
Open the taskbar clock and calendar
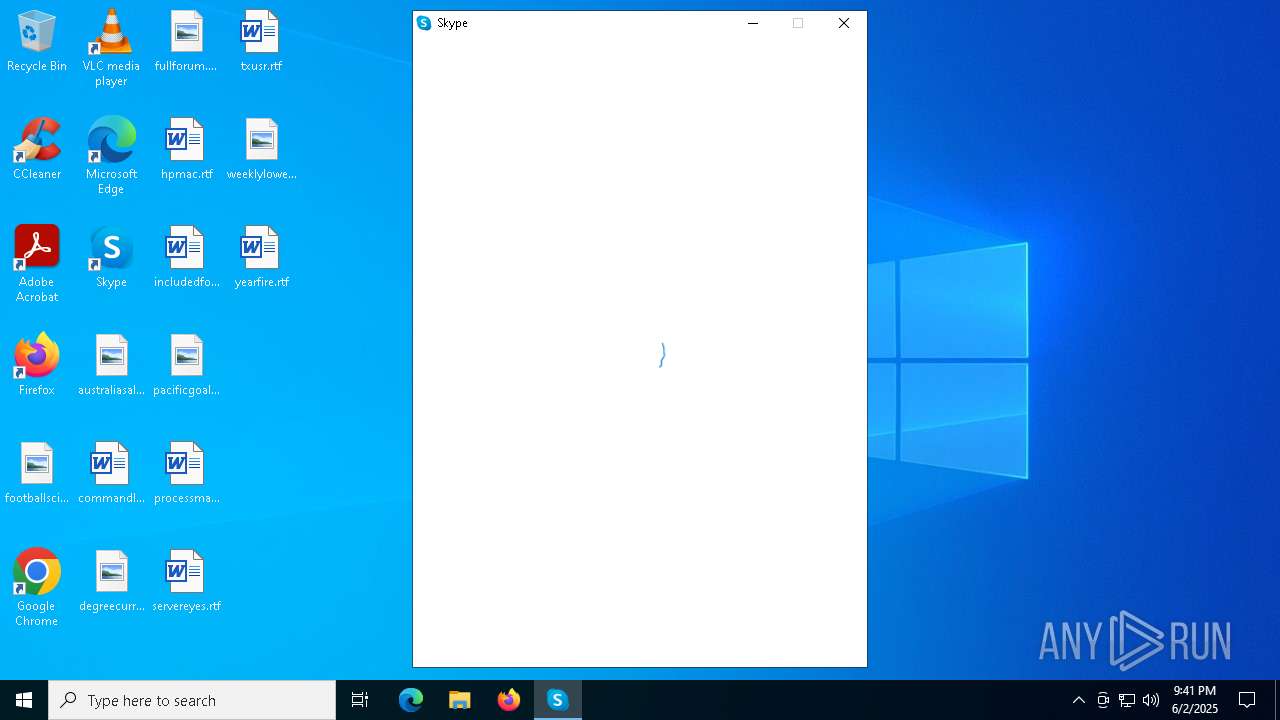1195,700
